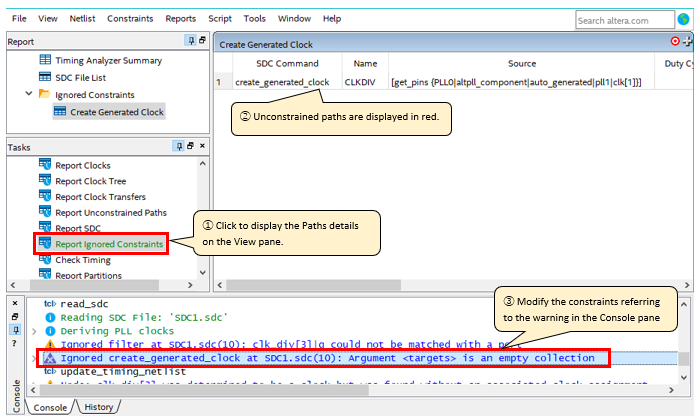Close the Tasks panel with its X icon

(x=202, y=146)
